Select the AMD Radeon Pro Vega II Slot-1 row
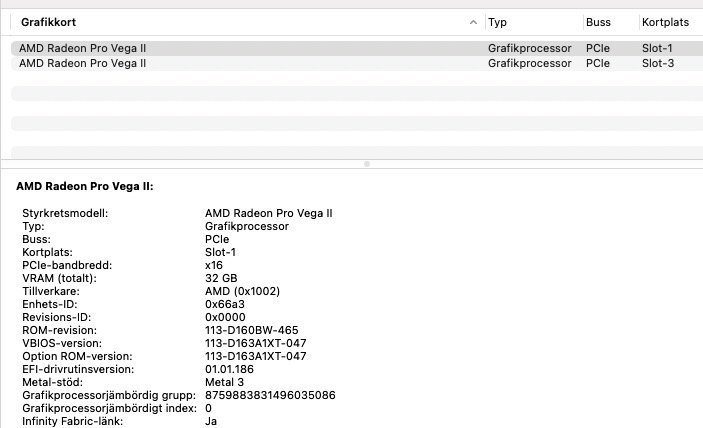The height and width of the screenshot is (428, 703). tap(83, 48)
